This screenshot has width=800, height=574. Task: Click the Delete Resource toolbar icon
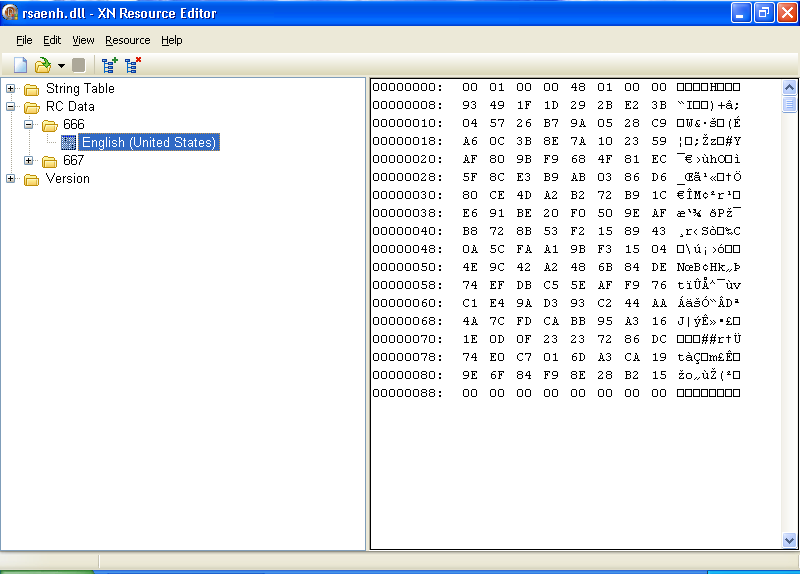tap(132, 65)
